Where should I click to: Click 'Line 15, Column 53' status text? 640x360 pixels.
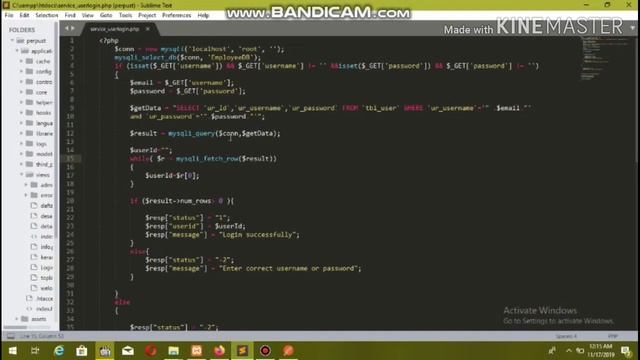coord(42,336)
